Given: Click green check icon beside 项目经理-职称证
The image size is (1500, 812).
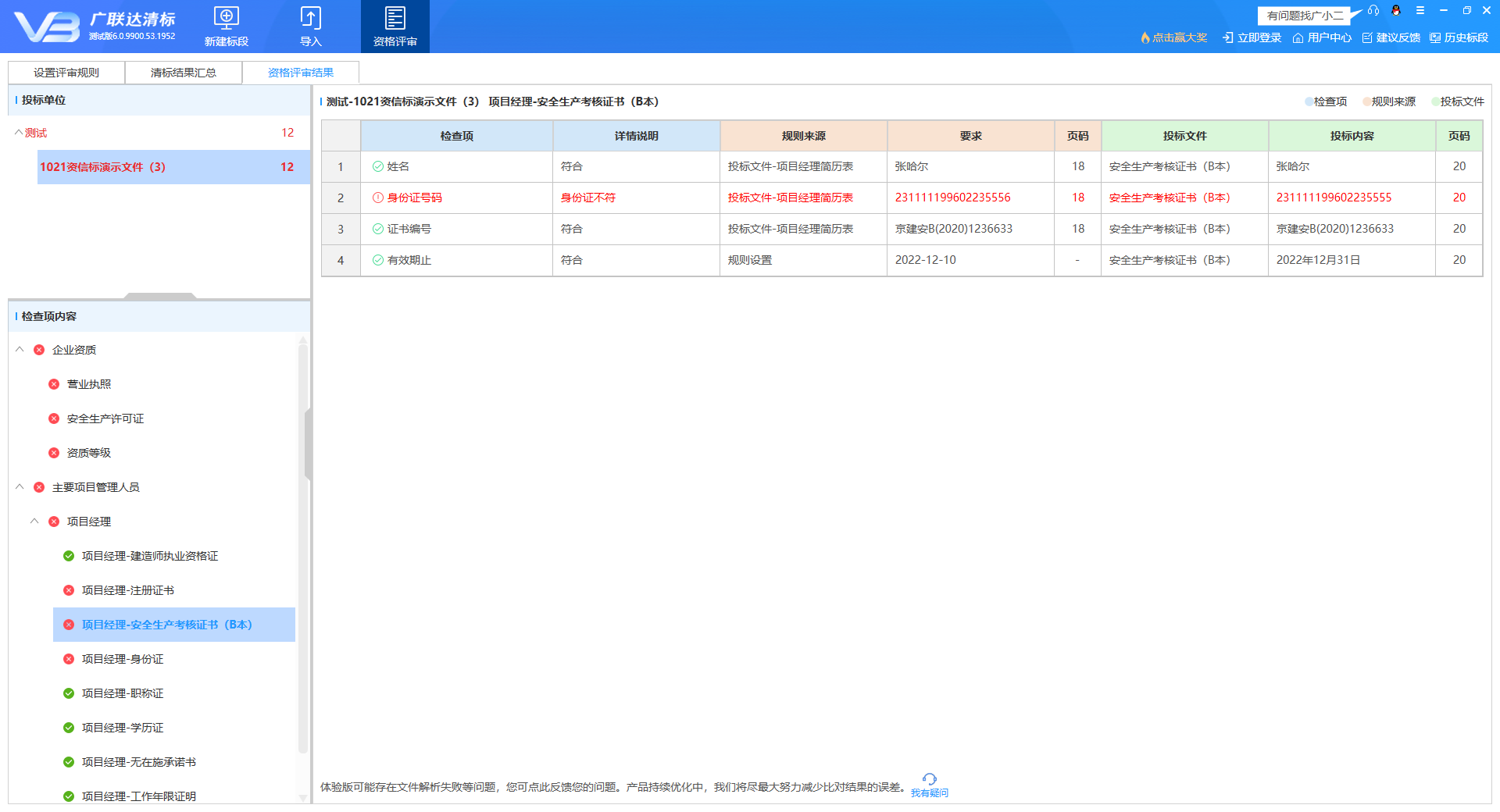Looking at the screenshot, I should tap(69, 693).
